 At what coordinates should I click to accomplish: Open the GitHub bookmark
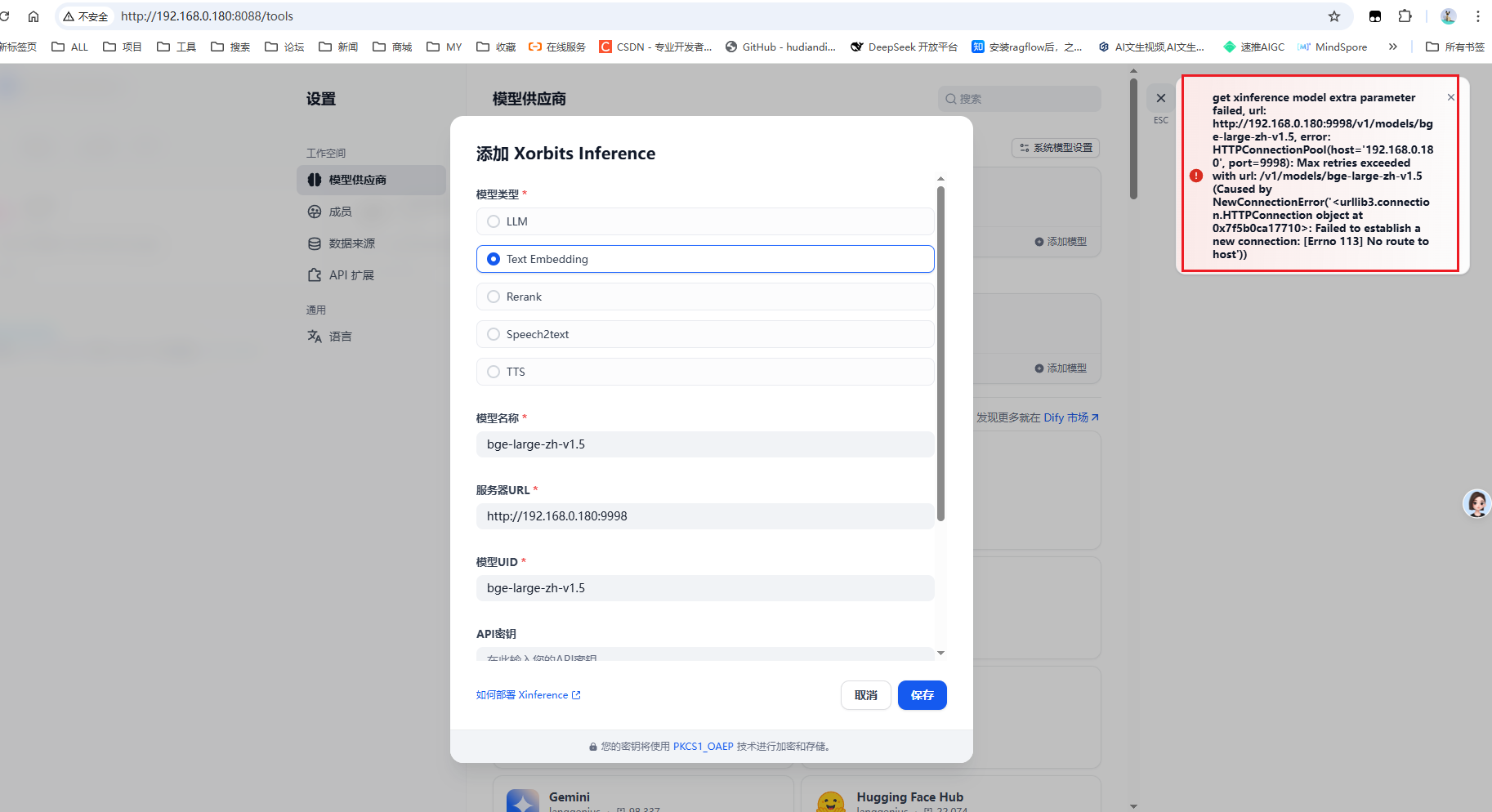tap(780, 47)
